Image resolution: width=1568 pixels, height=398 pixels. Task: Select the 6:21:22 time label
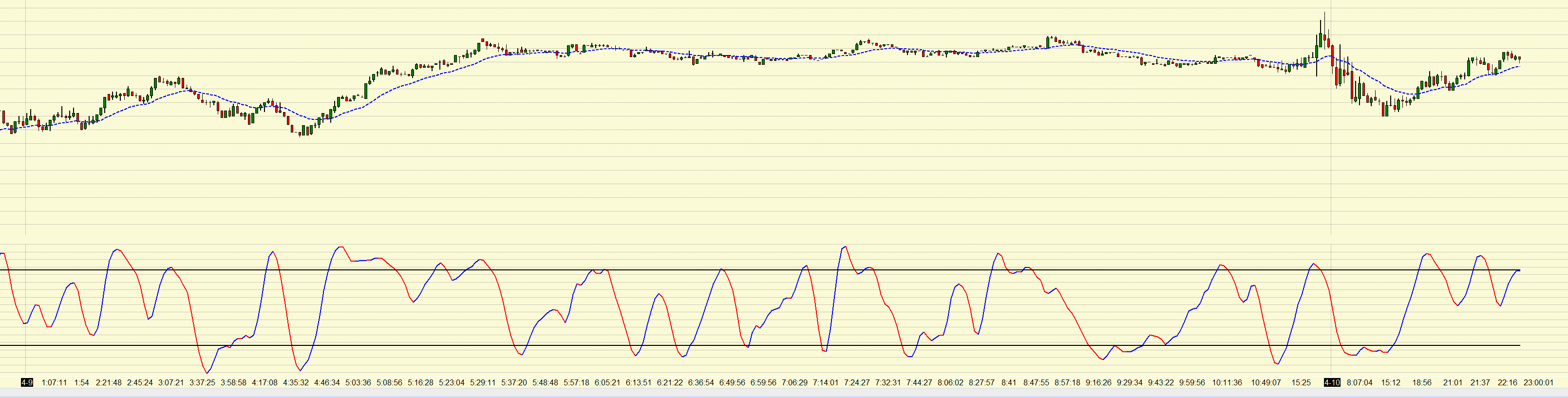pyautogui.click(x=670, y=383)
